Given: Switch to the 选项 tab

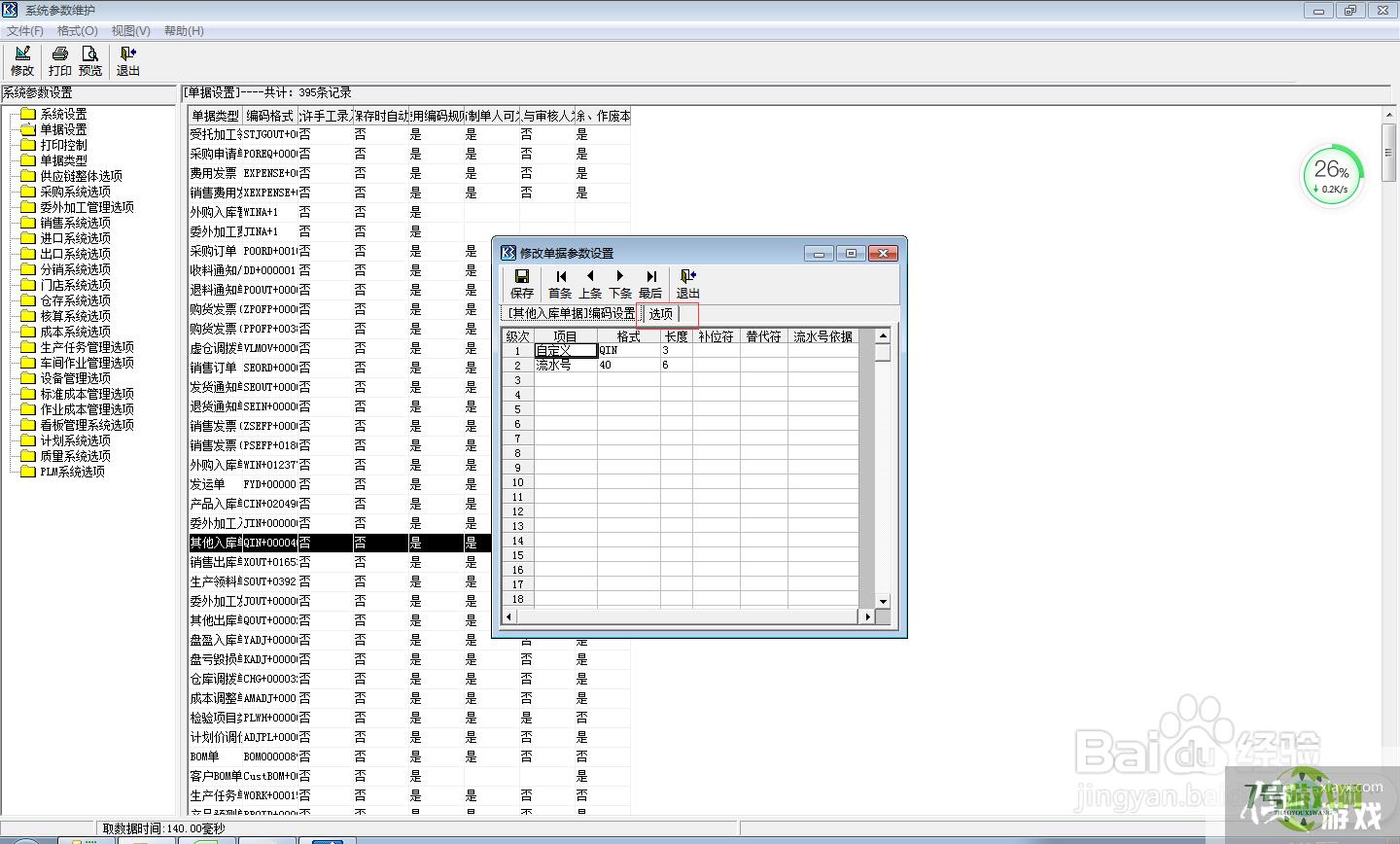Looking at the screenshot, I should (x=661, y=313).
